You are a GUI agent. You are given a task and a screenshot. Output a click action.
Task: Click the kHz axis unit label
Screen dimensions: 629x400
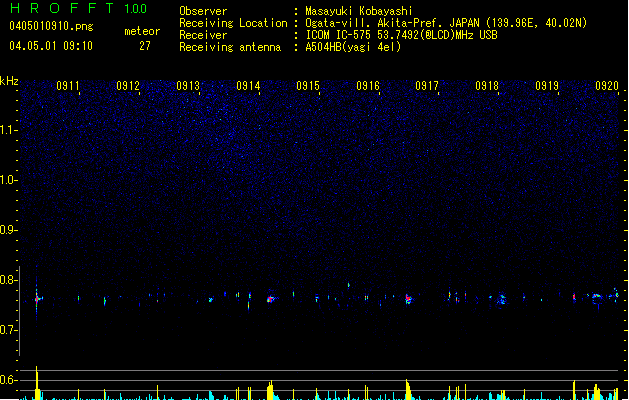[9, 81]
